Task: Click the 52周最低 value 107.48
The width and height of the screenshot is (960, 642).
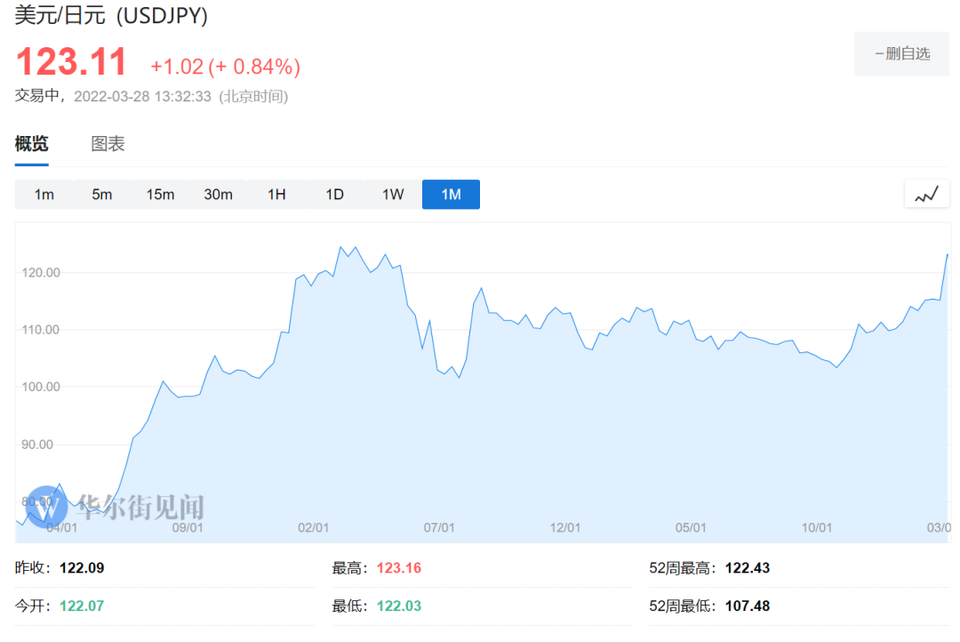Action: click(x=747, y=606)
